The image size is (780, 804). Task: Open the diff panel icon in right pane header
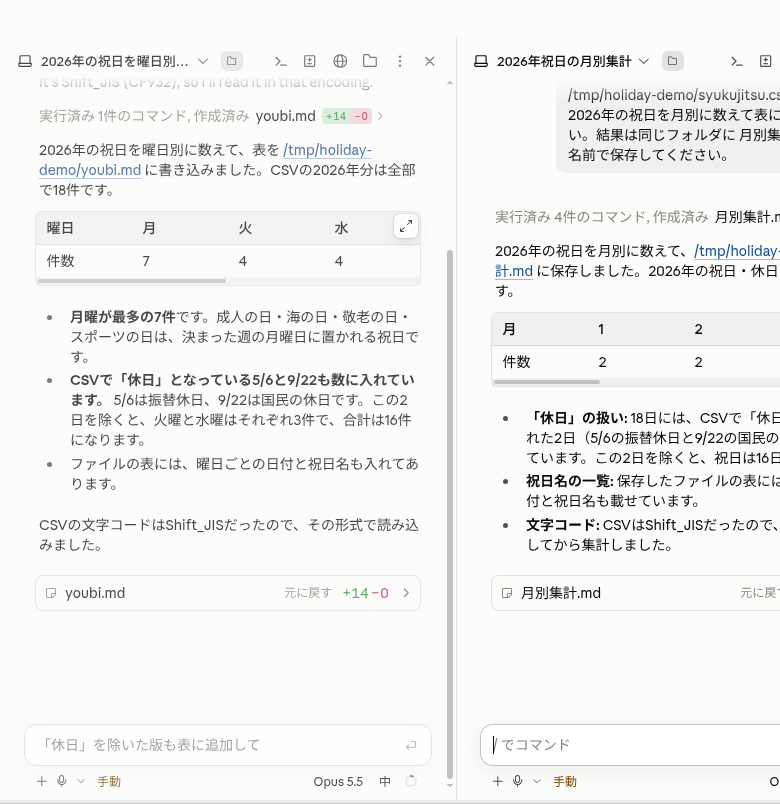coord(766,62)
